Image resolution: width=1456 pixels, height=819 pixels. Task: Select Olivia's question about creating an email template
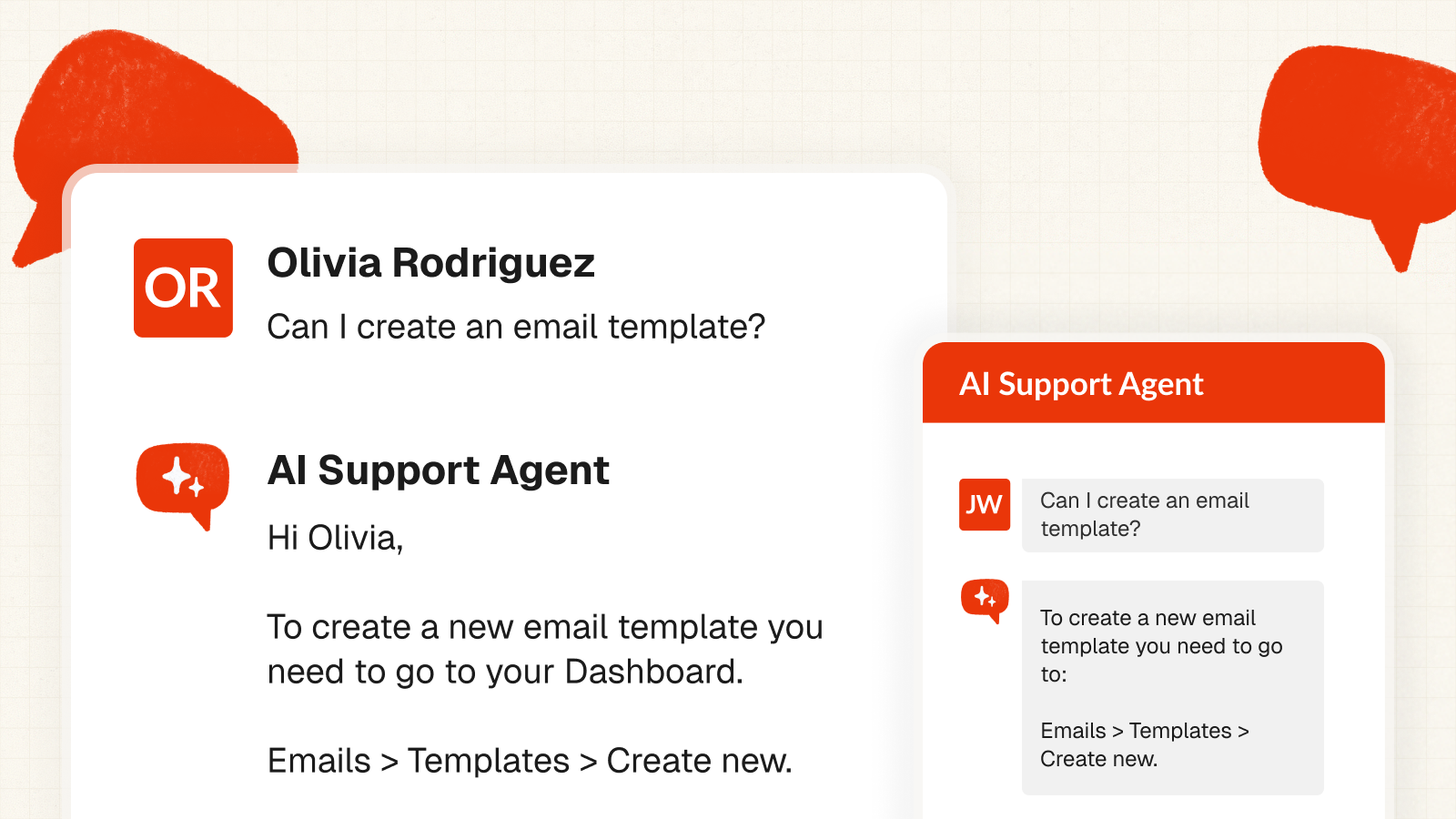pyautogui.click(x=516, y=327)
